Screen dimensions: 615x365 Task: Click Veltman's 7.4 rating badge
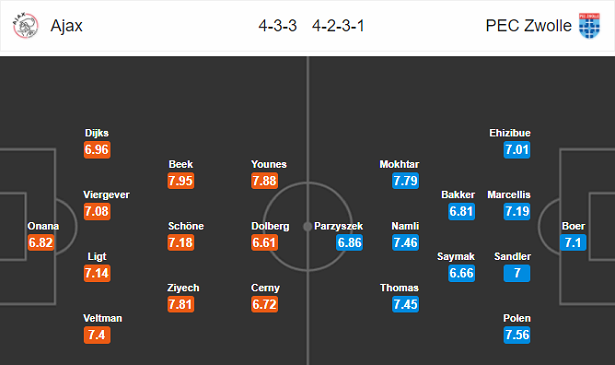click(97, 335)
